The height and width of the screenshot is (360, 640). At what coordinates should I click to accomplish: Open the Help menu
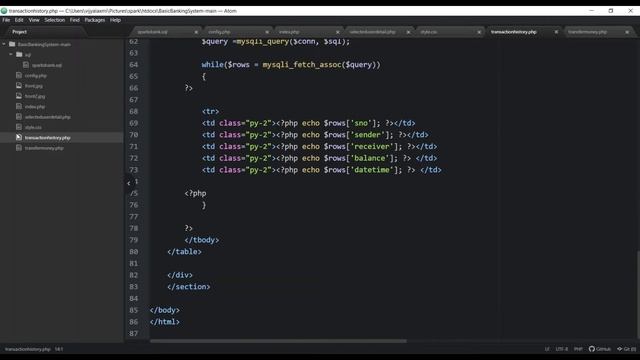[116, 20]
